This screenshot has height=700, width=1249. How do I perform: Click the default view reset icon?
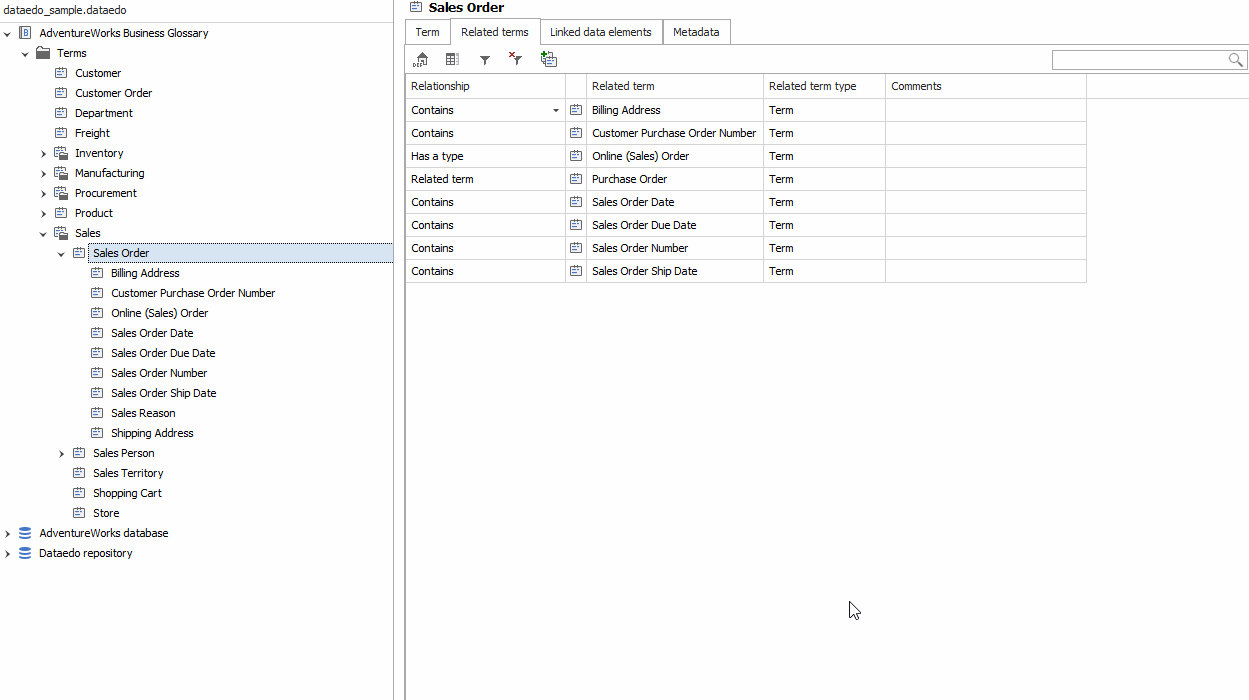click(421, 60)
